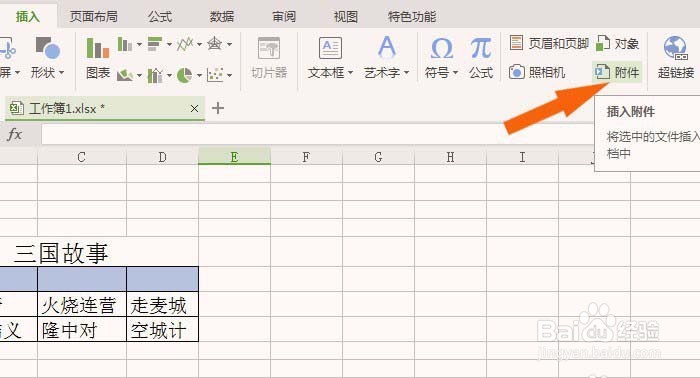Insert an Attachment (附件)

point(617,72)
